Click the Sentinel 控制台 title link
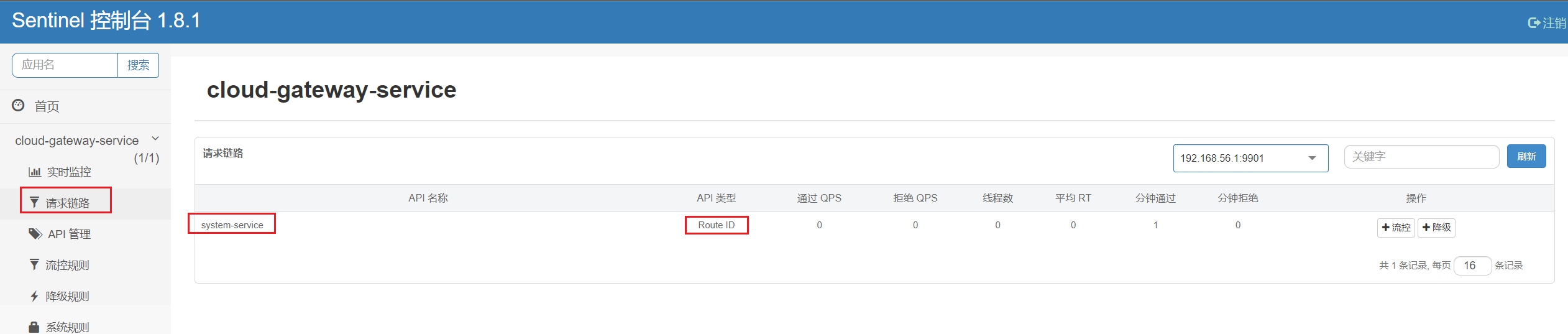 point(106,21)
